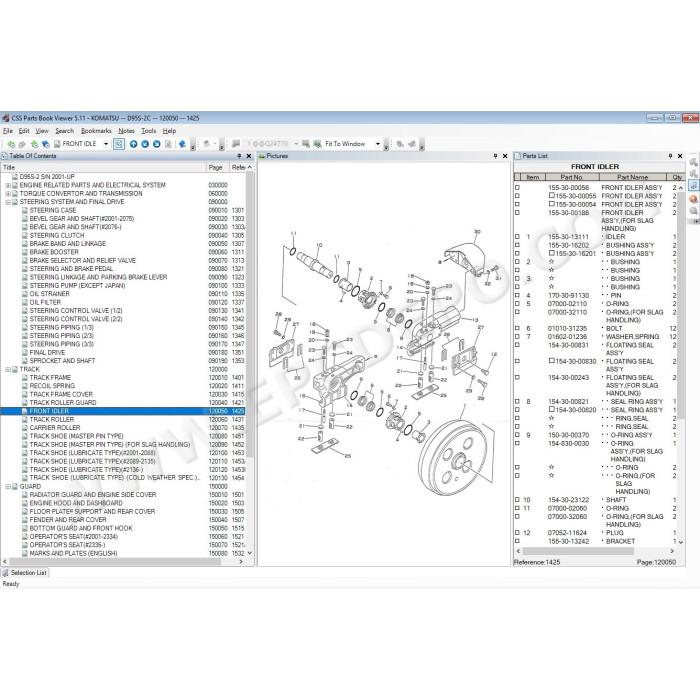Close the Table Of Contents panel
The width and height of the screenshot is (700, 700).
click(249, 156)
